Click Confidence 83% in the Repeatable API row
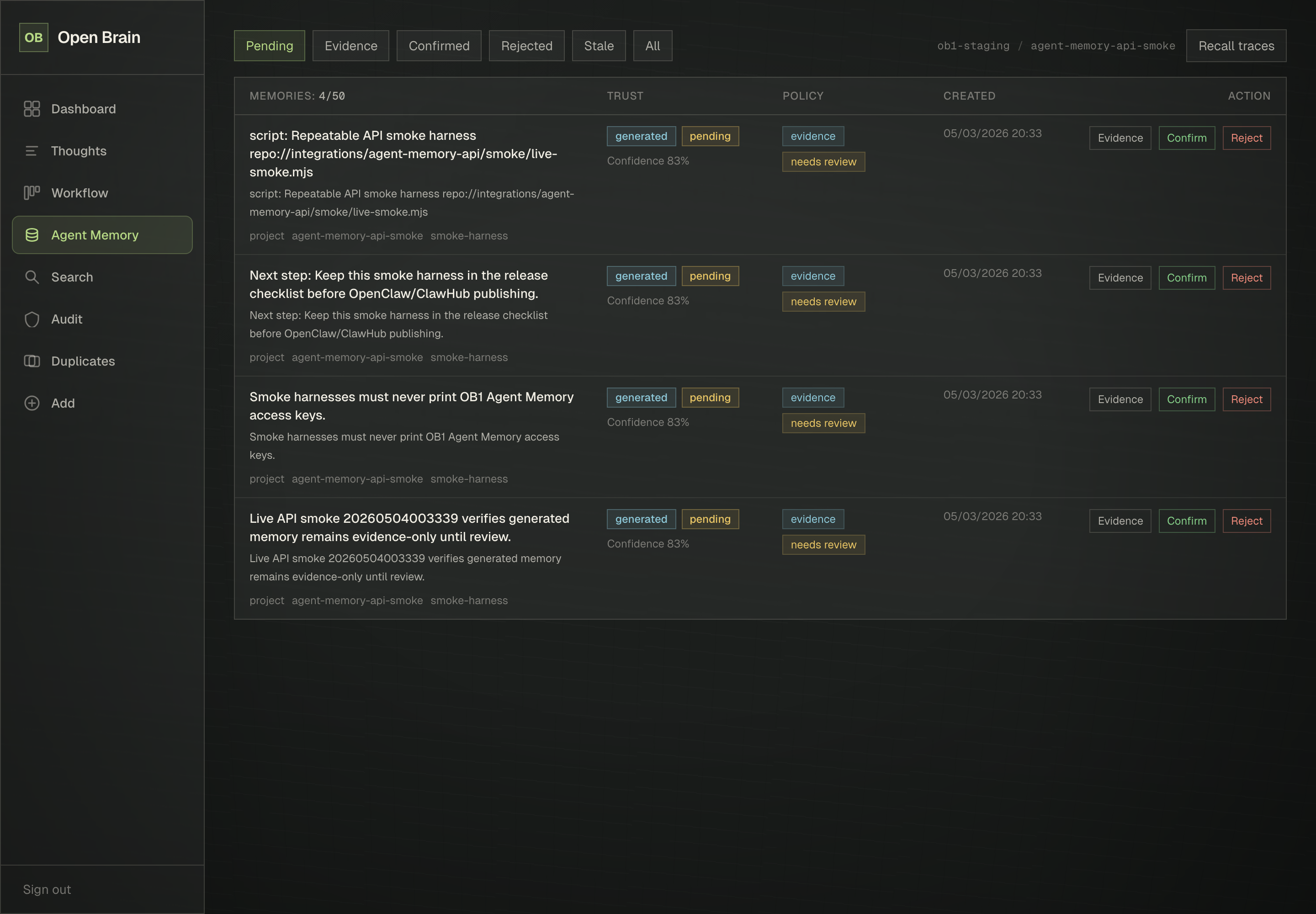 pos(647,161)
